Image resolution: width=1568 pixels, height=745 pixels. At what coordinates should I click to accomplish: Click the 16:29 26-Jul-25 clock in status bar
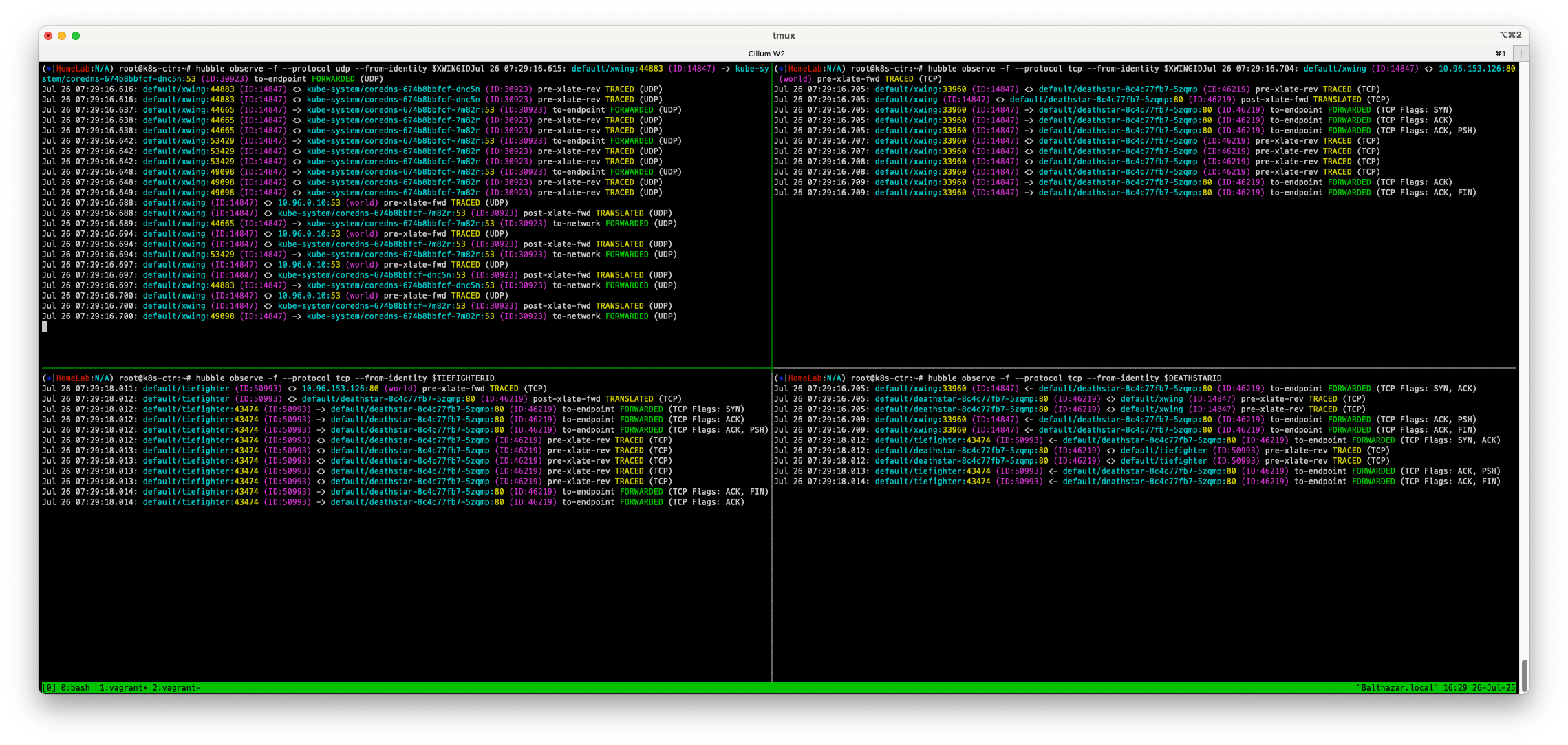[x=1478, y=688]
